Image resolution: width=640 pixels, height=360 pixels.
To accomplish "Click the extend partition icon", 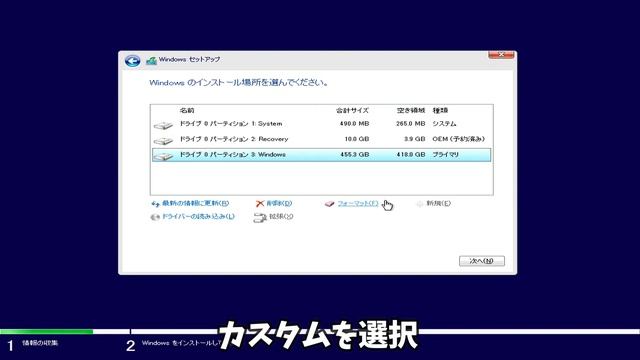I will point(260,218).
